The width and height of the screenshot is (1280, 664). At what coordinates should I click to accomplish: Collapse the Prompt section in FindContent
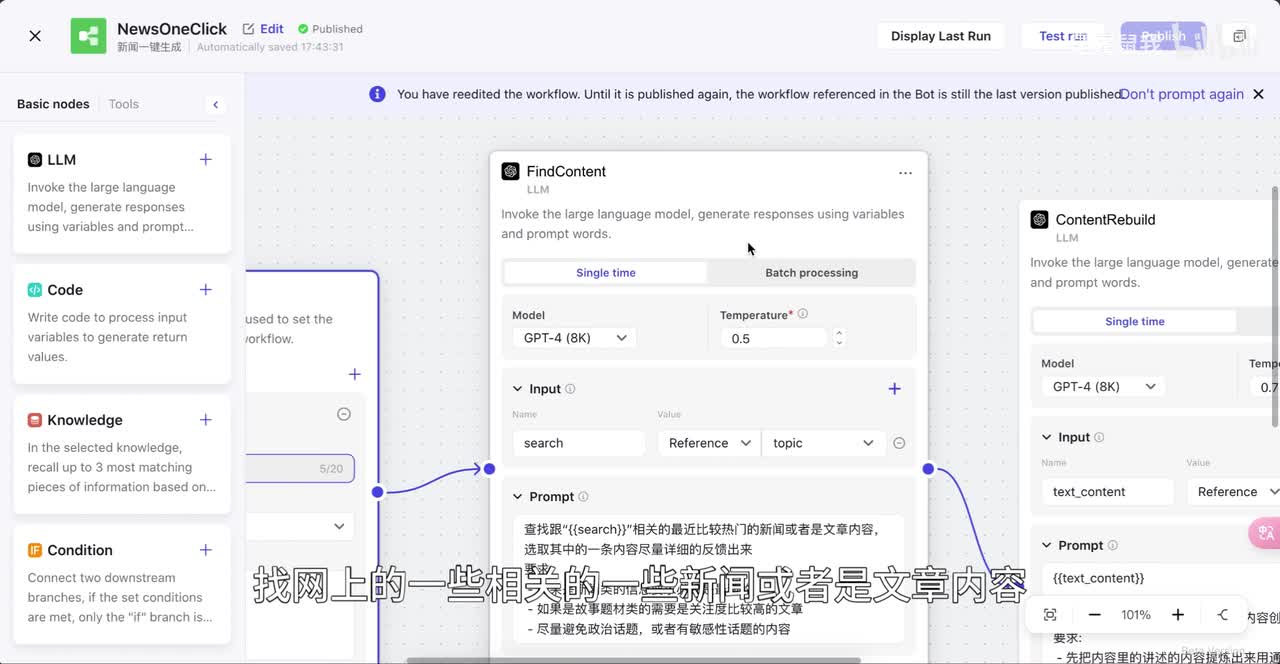(x=518, y=497)
